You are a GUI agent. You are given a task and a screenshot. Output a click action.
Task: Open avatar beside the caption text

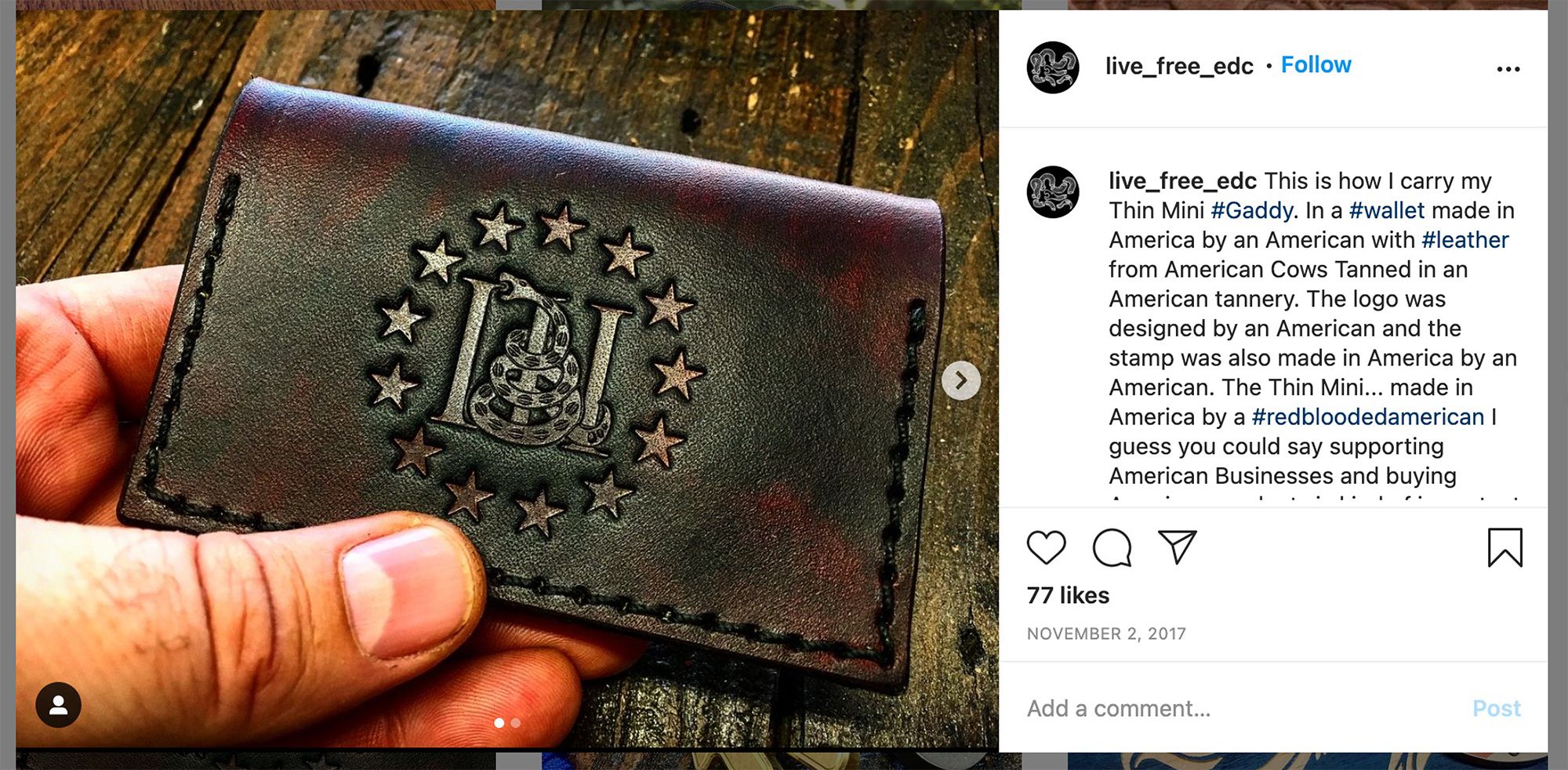tap(1053, 192)
